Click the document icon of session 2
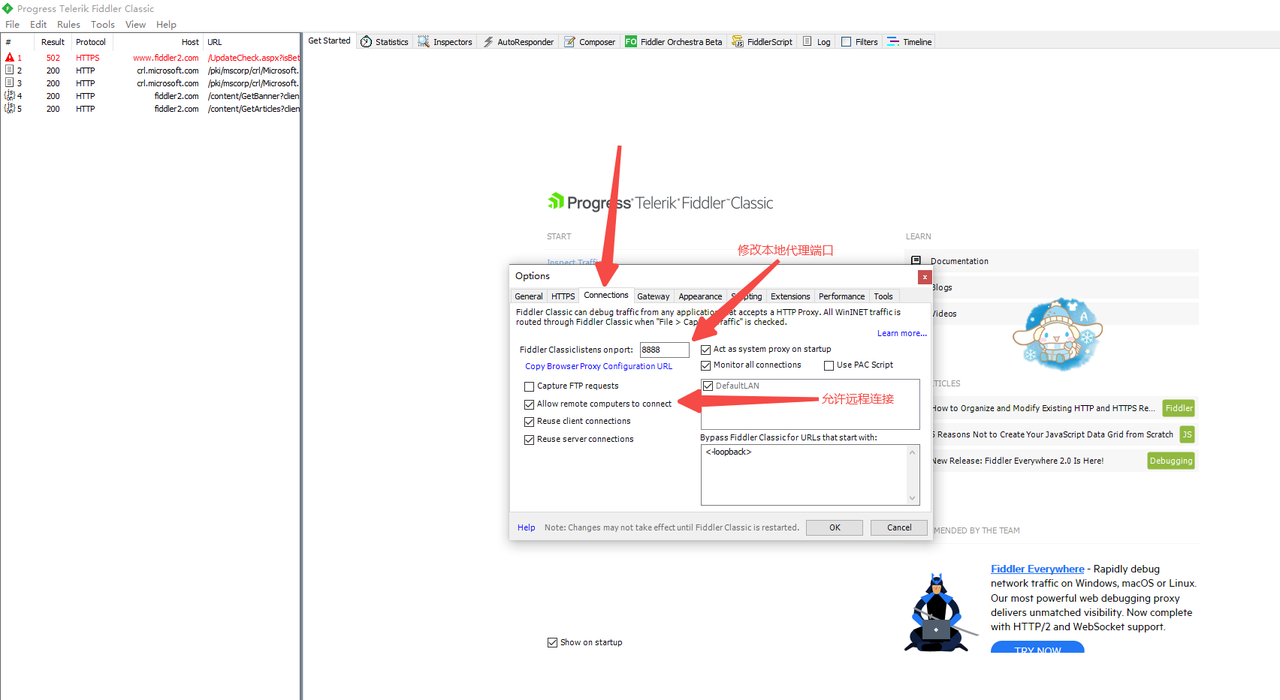The width and height of the screenshot is (1280, 700). (9, 71)
